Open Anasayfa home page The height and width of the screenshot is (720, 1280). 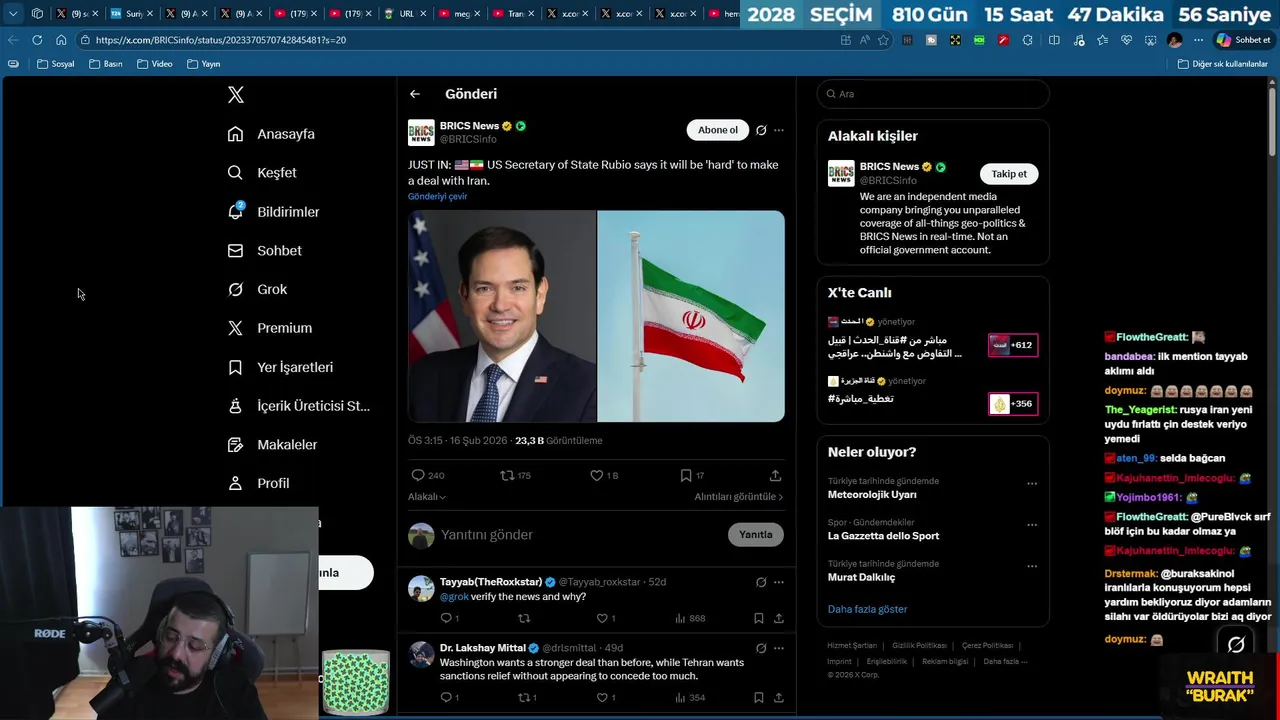tap(271, 134)
